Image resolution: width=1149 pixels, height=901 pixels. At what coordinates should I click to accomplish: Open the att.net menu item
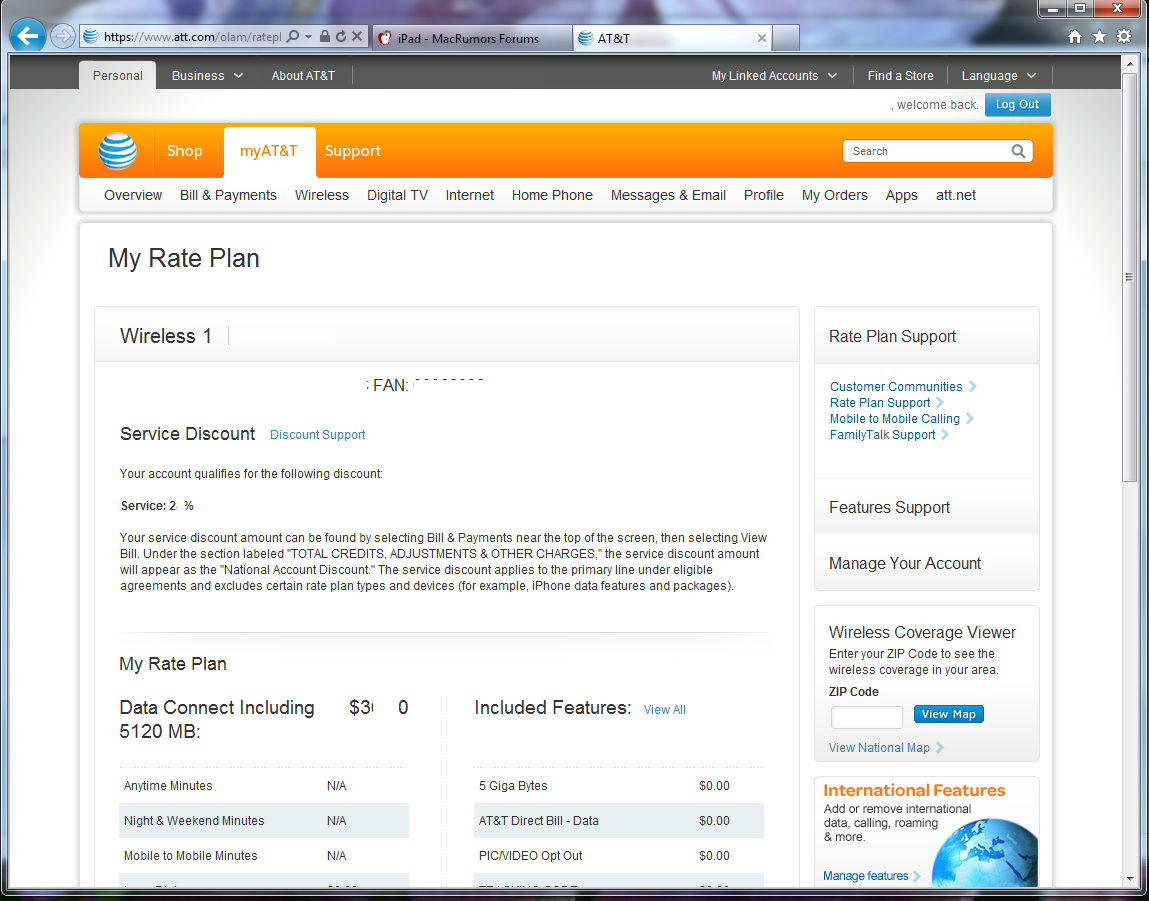(956, 195)
